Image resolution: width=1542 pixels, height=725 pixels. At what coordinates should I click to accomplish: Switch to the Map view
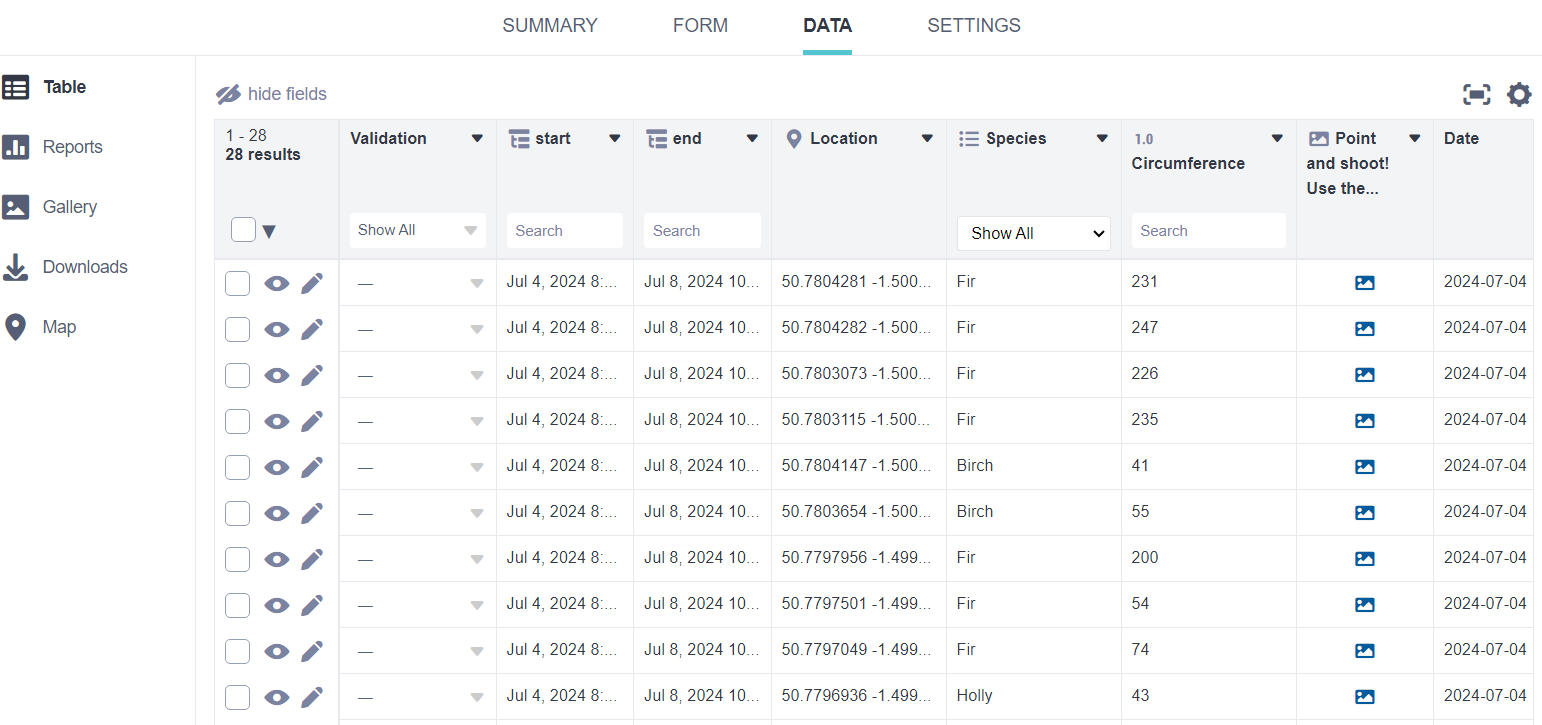pos(60,326)
